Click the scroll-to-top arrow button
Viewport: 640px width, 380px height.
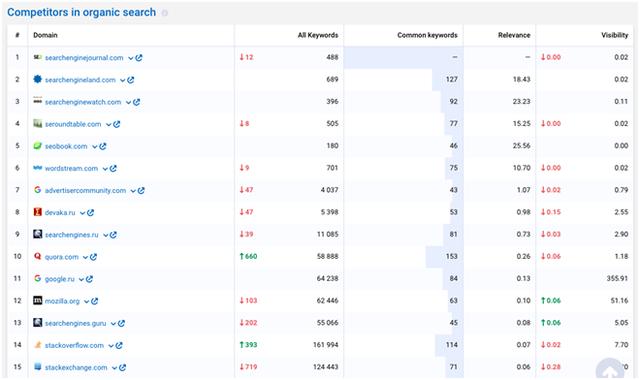(609, 369)
